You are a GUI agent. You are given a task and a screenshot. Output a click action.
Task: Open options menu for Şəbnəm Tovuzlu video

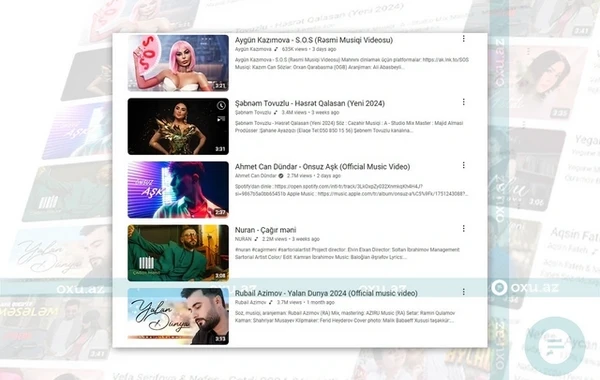point(463,102)
